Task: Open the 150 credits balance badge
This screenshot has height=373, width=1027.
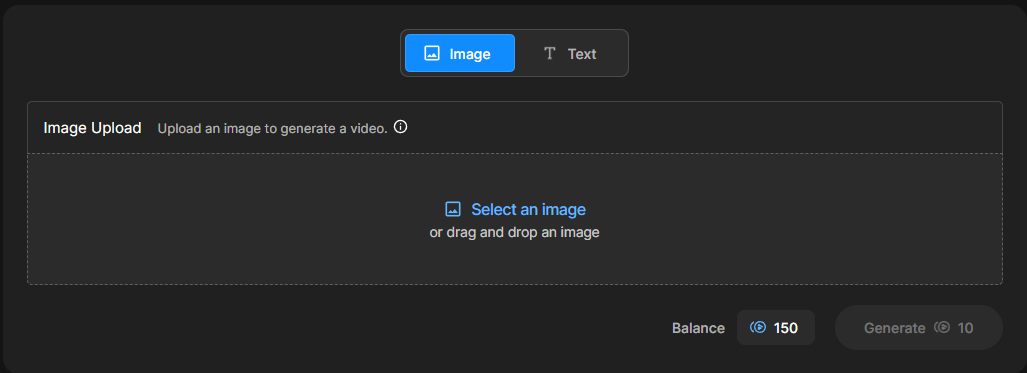Action: click(x=775, y=328)
